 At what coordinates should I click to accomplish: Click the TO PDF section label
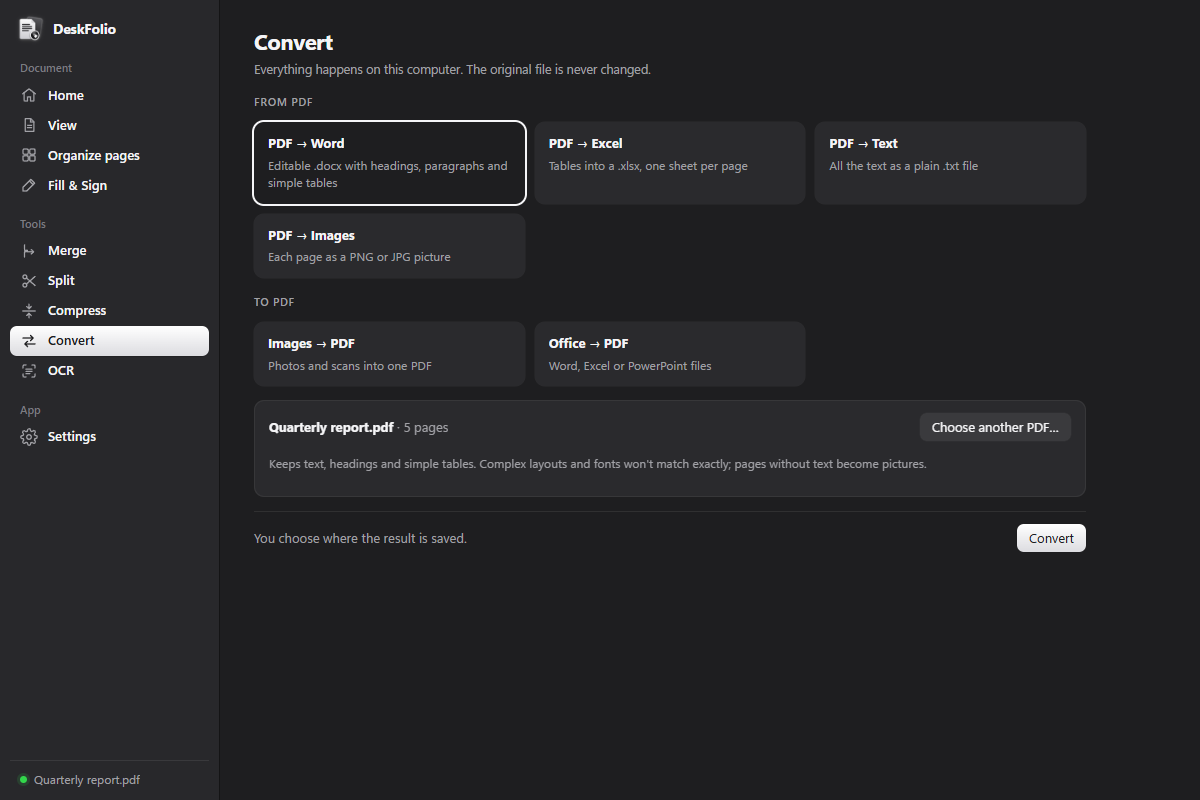tap(274, 302)
